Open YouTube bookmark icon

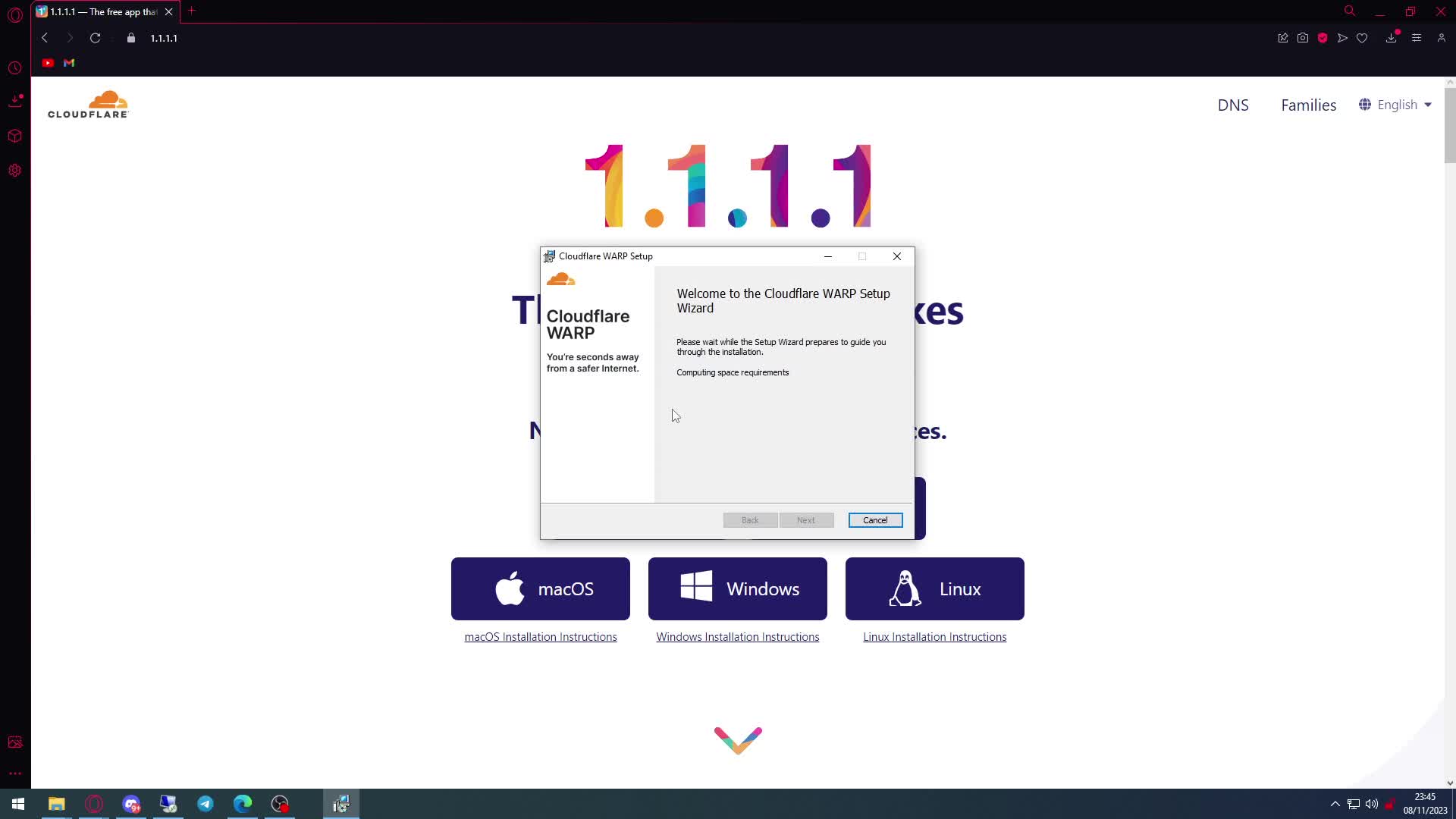coord(48,63)
